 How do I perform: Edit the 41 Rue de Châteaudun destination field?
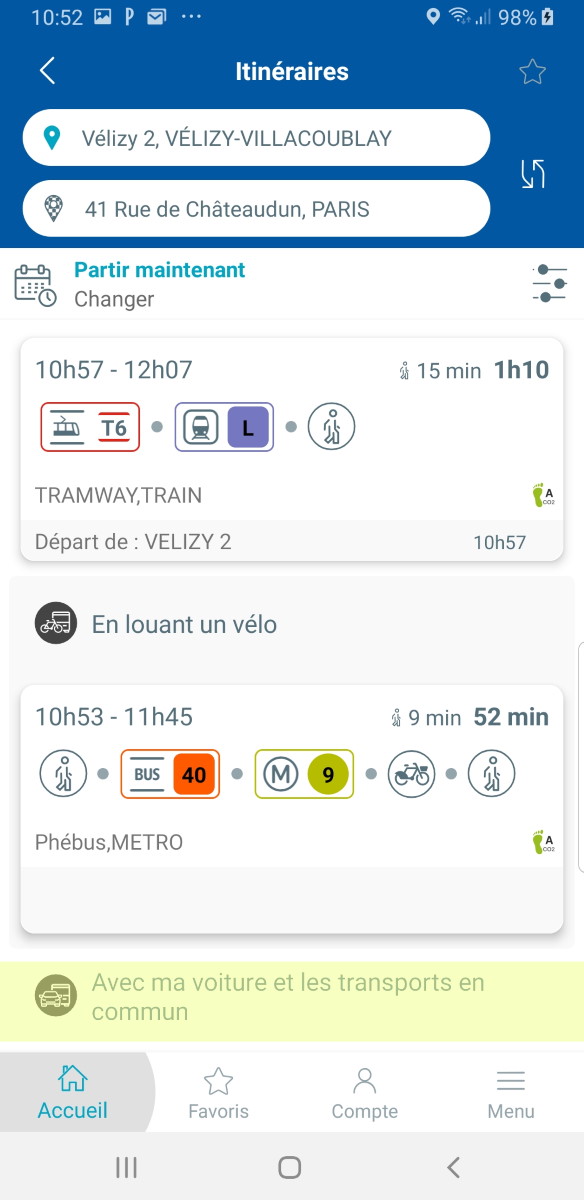[x=256, y=209]
